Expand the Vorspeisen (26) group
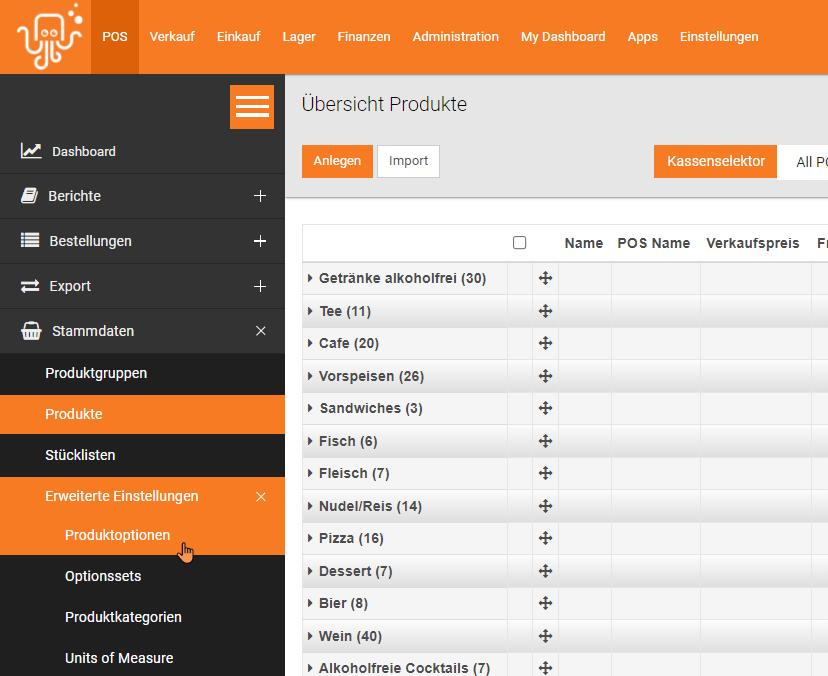The height and width of the screenshot is (676, 828). pos(310,376)
